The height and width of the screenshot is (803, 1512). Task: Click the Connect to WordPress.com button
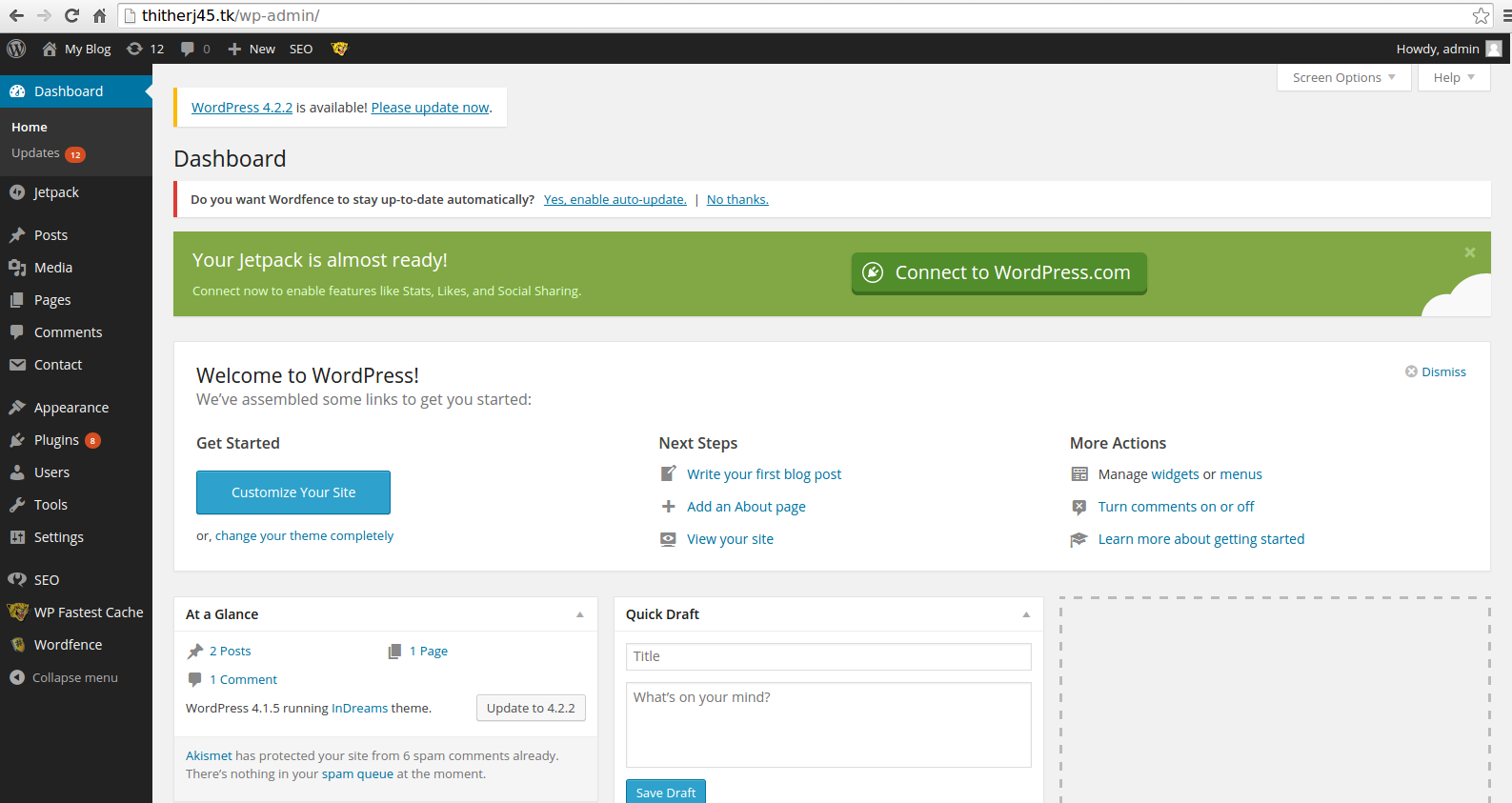998,273
